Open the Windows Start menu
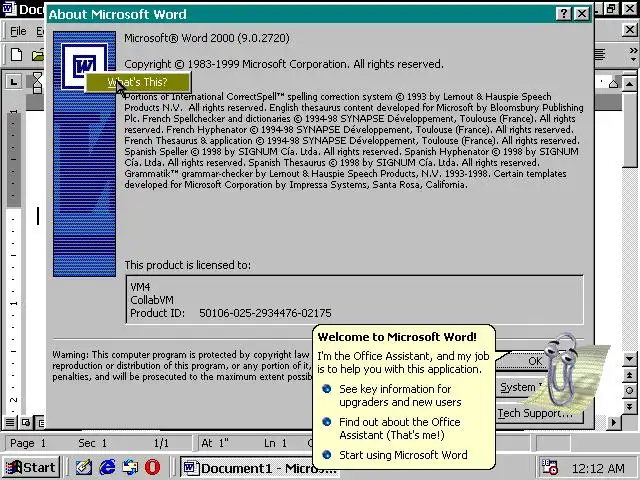The image size is (640, 480). pyautogui.click(x=31, y=467)
